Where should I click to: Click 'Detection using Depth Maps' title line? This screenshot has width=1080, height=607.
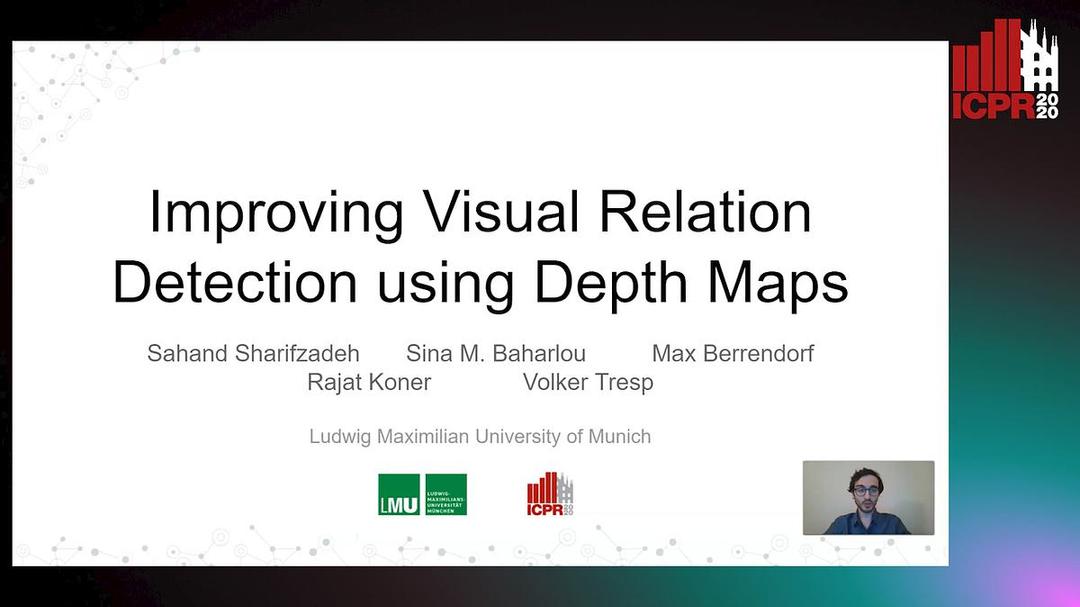(x=480, y=282)
